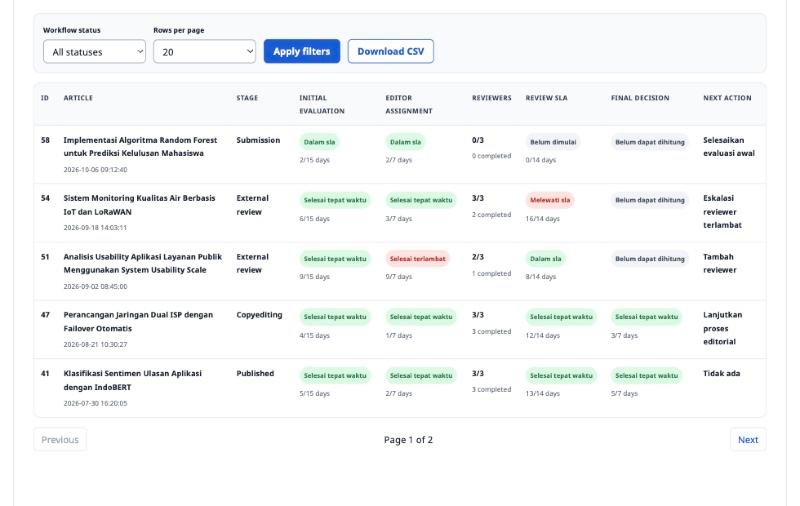Click article ID 41
This screenshot has height=506, width=800.
tap(45, 374)
